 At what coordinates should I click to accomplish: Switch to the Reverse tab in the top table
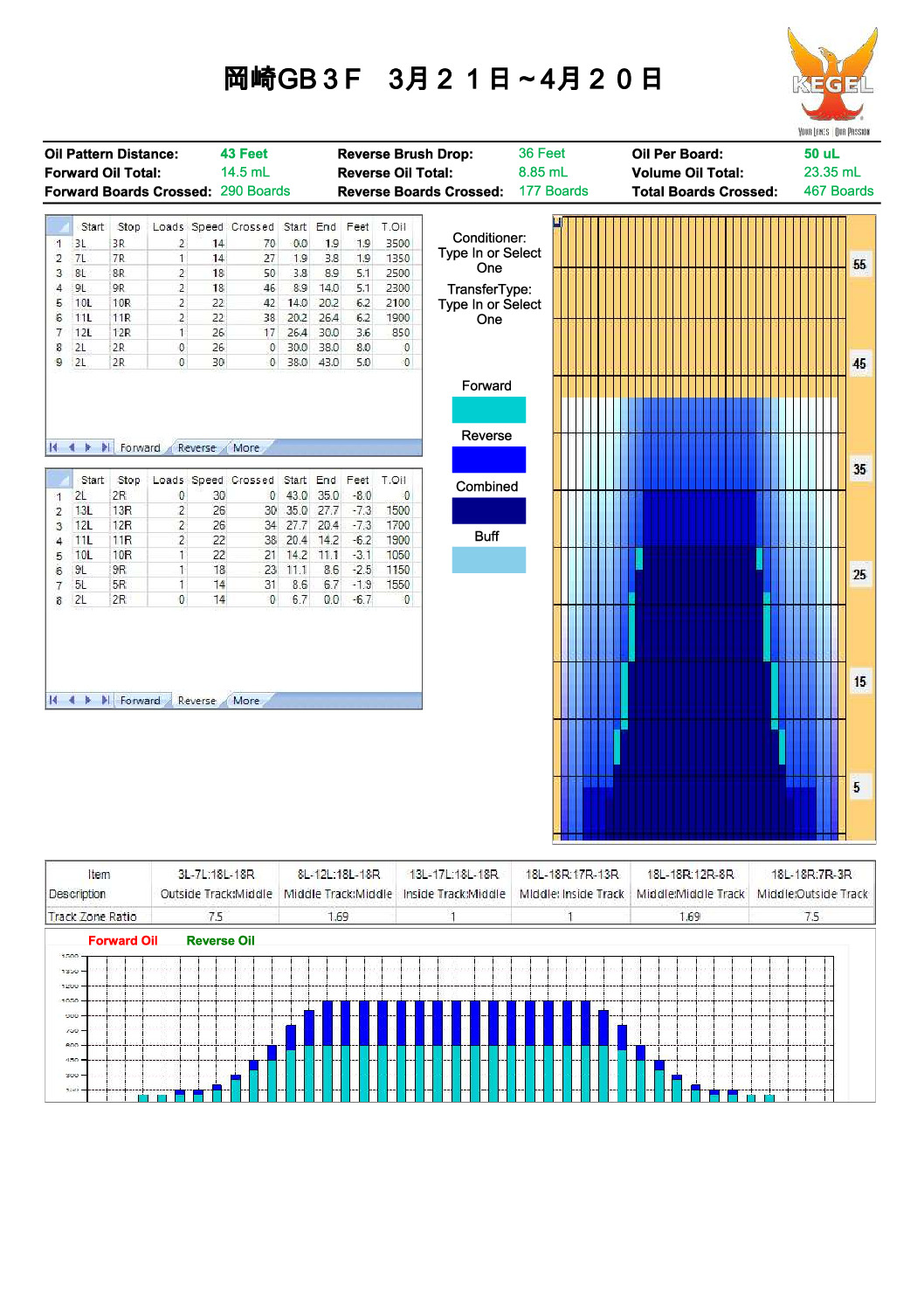(x=197, y=447)
